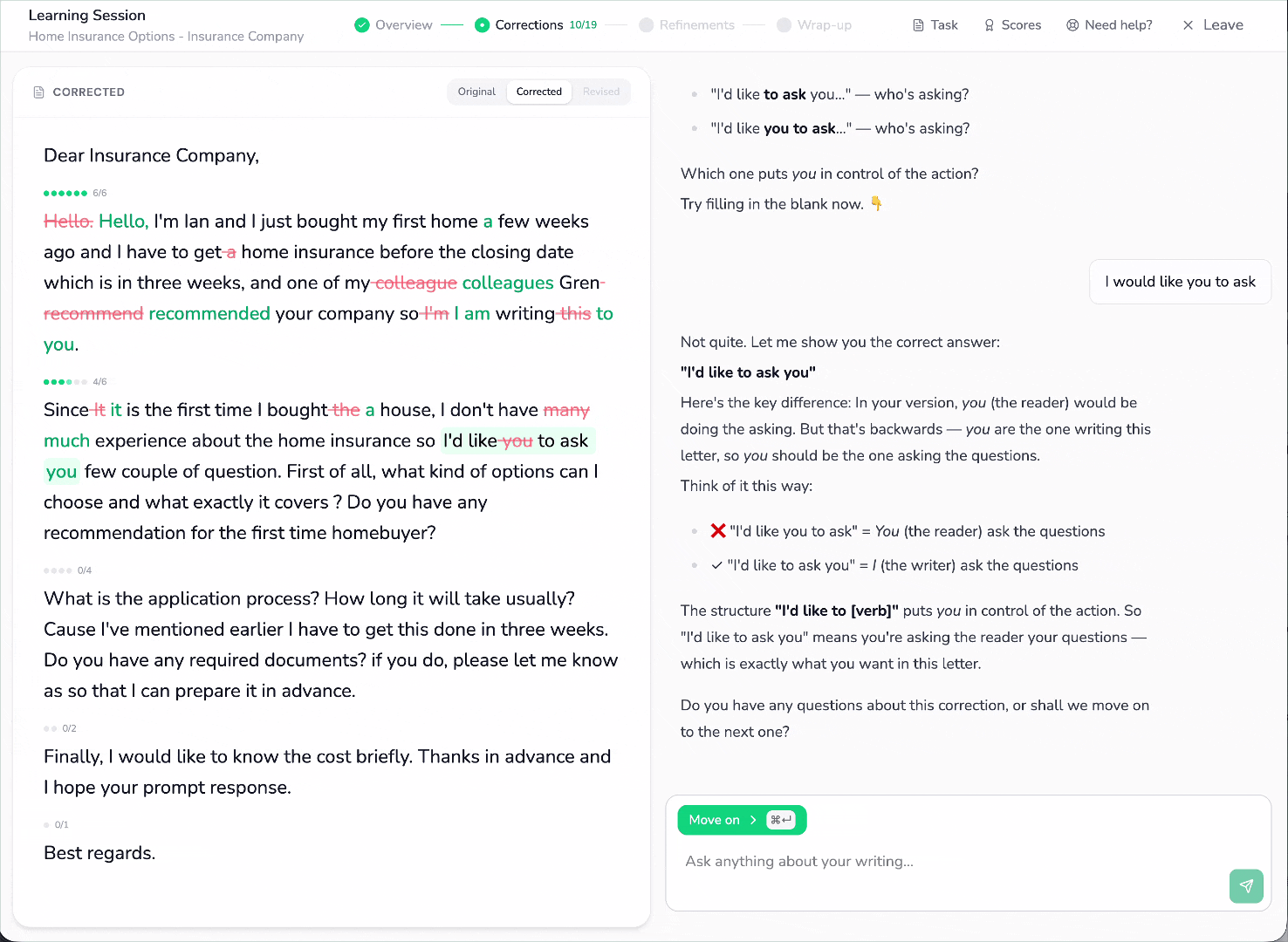
Task: Select the Revised view toggle
Action: point(601,92)
